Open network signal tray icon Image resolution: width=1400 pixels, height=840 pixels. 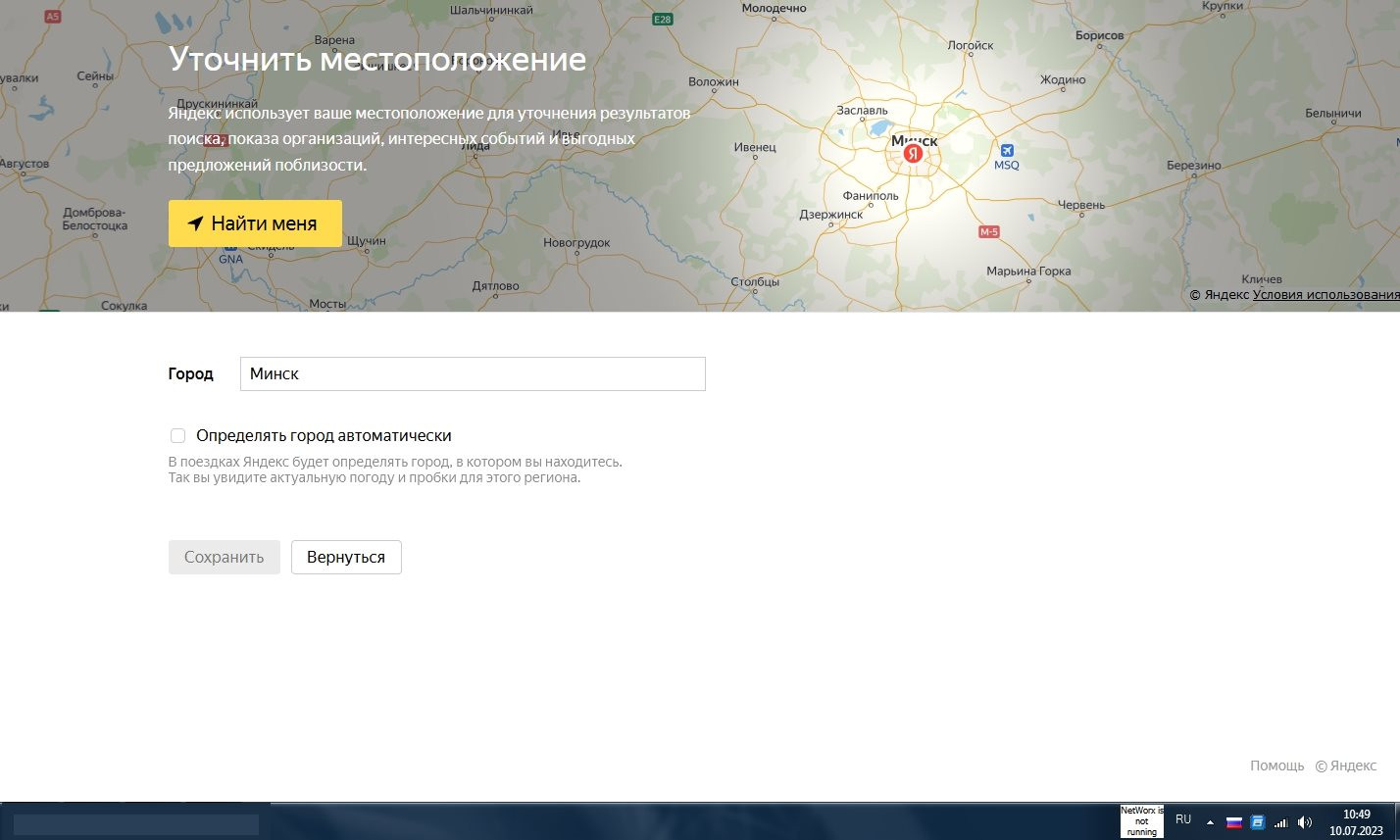click(x=1281, y=822)
